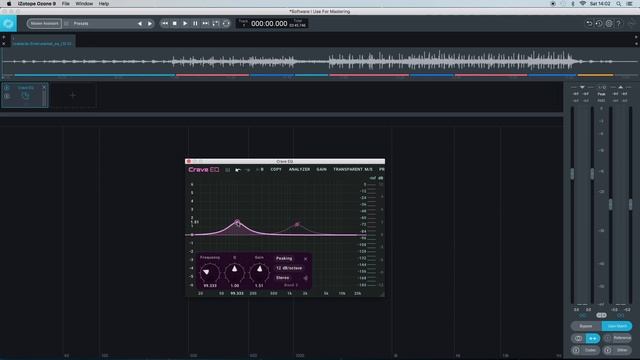Select the Crave EQ module tile
The height and width of the screenshot is (360, 640).
coord(25,96)
